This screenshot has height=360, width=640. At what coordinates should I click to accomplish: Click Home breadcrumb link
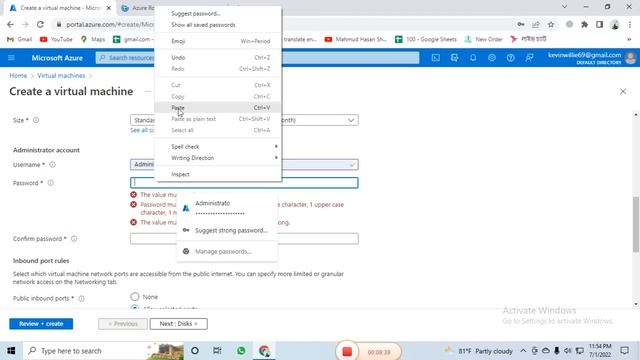point(18,76)
